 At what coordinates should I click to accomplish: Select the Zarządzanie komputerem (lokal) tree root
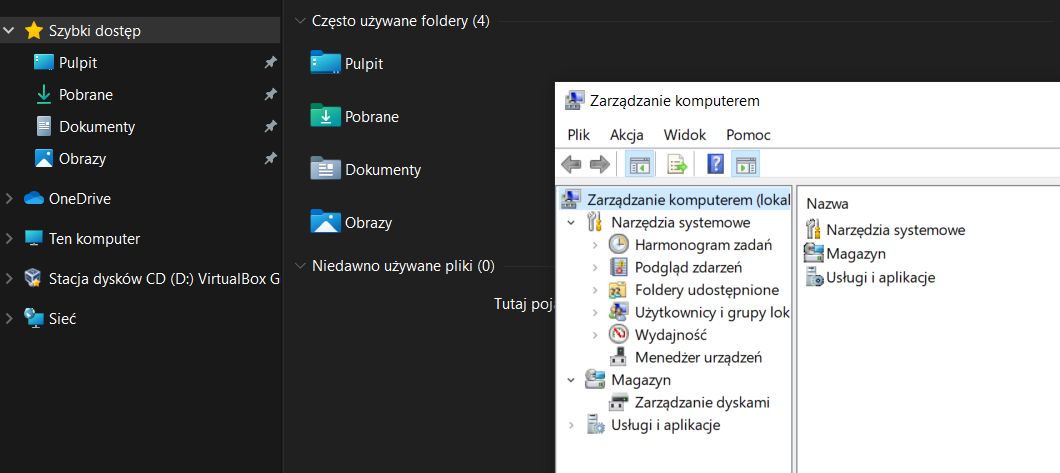click(676, 200)
